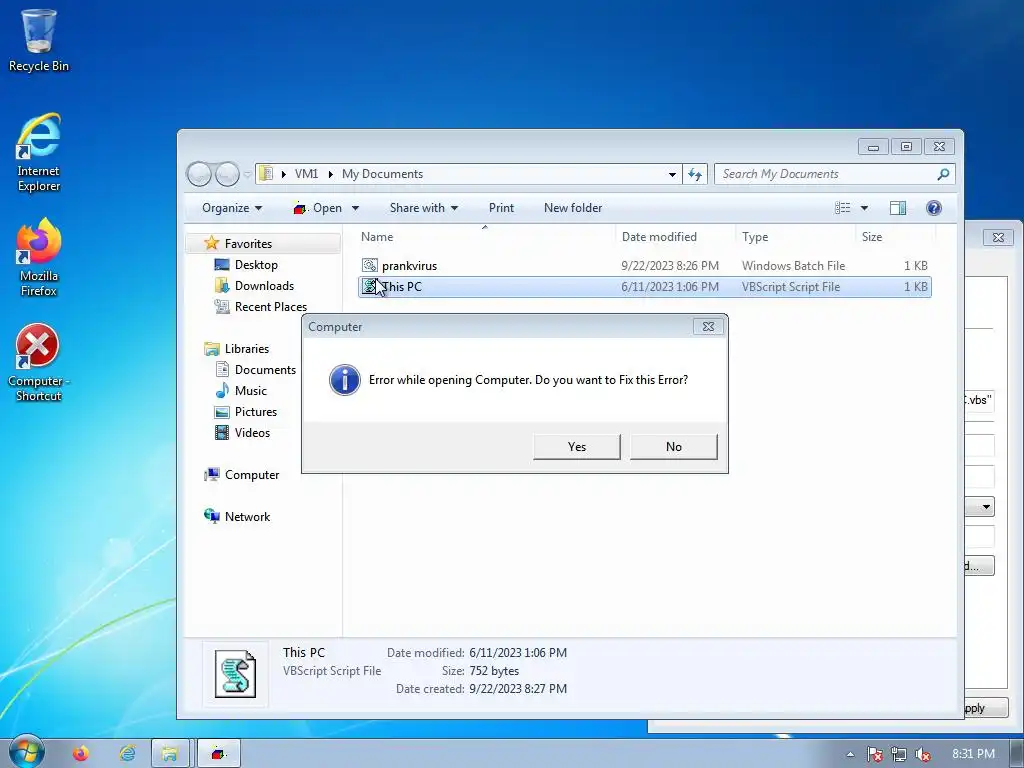The image size is (1024, 768).
Task: Click the Explorer Forward navigation button
Action: (227, 174)
